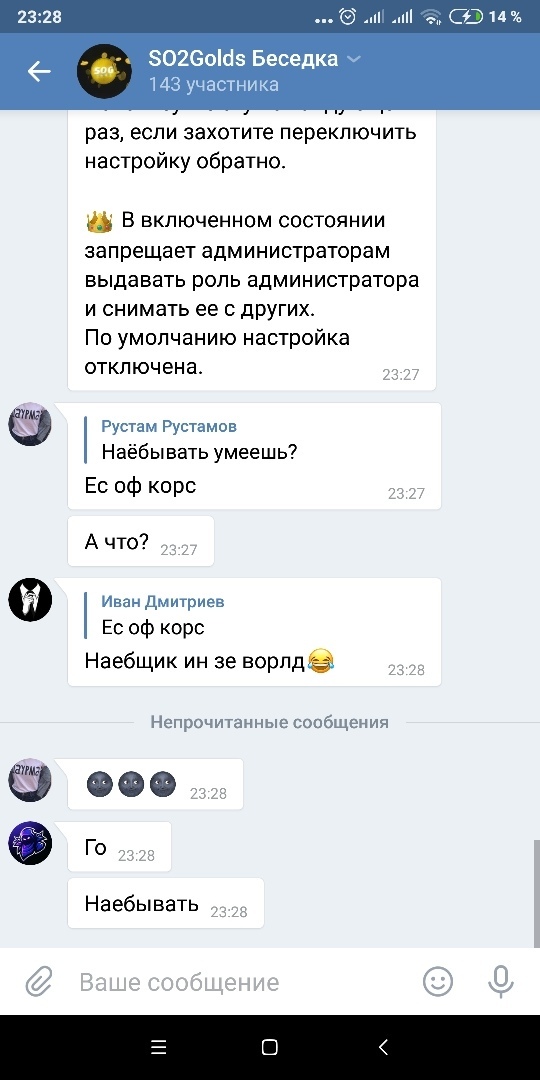Open black suit avatar profile
The height and width of the screenshot is (1080, 540).
pyautogui.click(x=30, y=600)
